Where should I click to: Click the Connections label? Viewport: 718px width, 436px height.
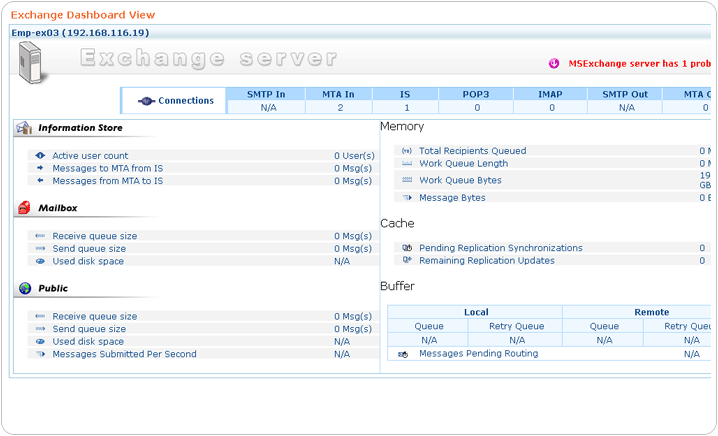(186, 101)
